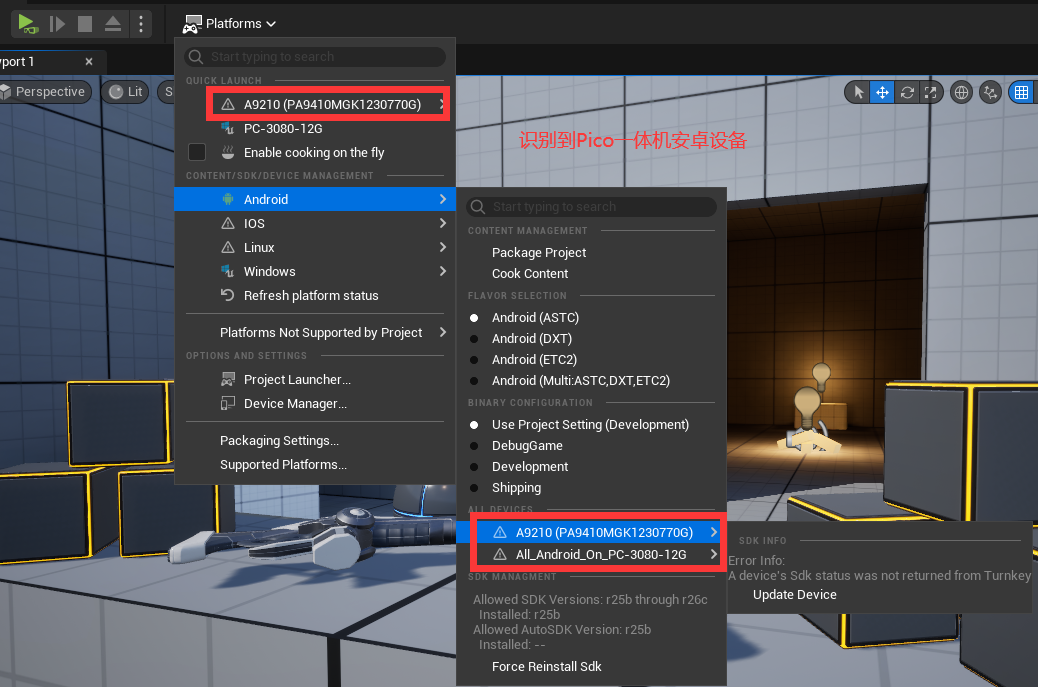1038x687 pixels.
Task: Select Android (Multi:ASTC,DXT,ETC2) flavor
Action: 581,381
